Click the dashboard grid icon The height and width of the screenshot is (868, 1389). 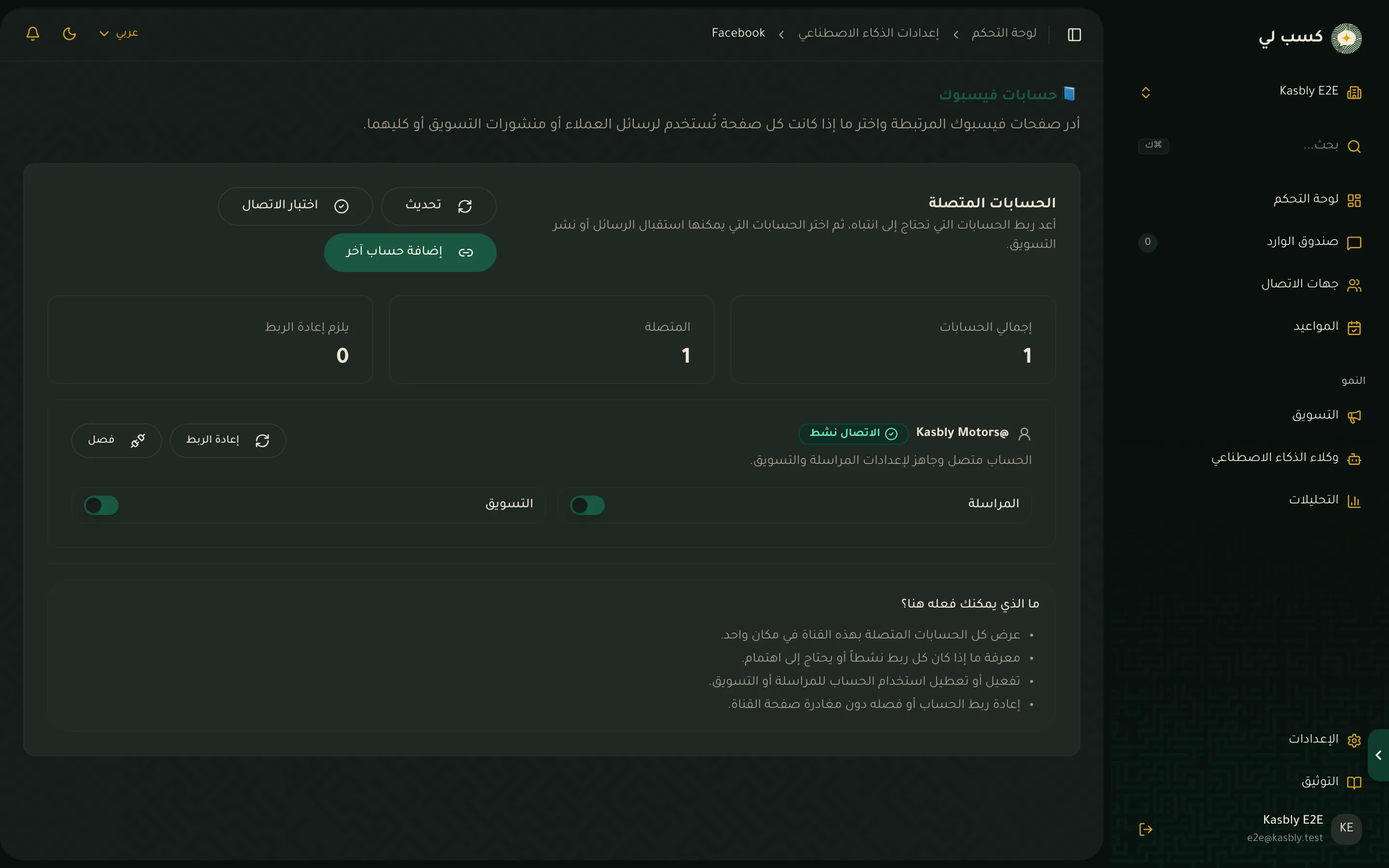pyautogui.click(x=1354, y=200)
